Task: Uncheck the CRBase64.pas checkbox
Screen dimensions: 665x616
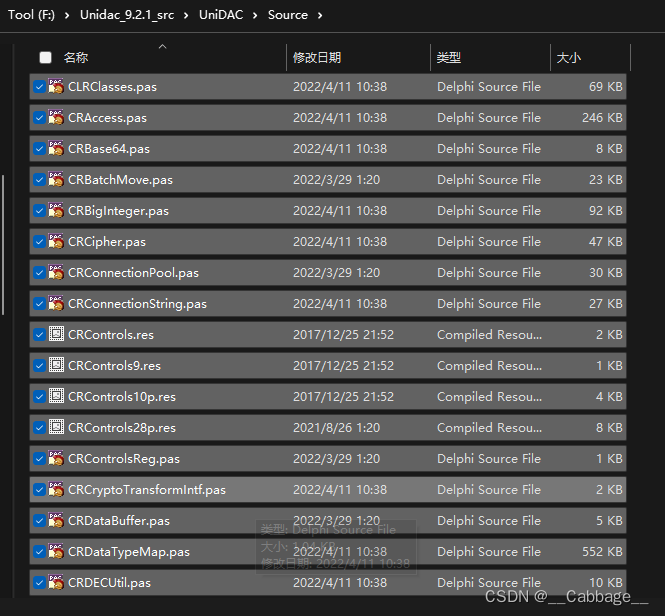Action: tap(39, 148)
